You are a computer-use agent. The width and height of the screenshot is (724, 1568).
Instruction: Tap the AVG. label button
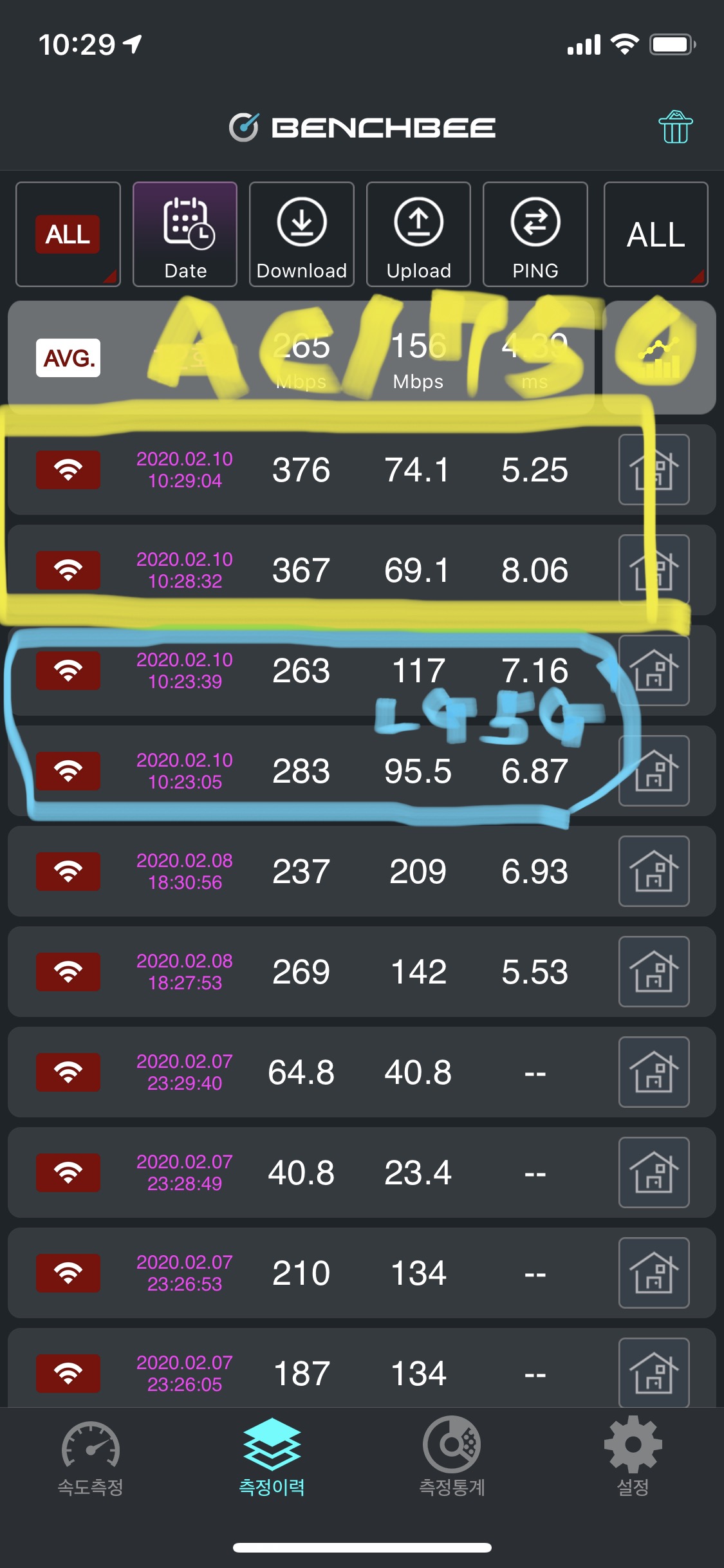(x=68, y=358)
